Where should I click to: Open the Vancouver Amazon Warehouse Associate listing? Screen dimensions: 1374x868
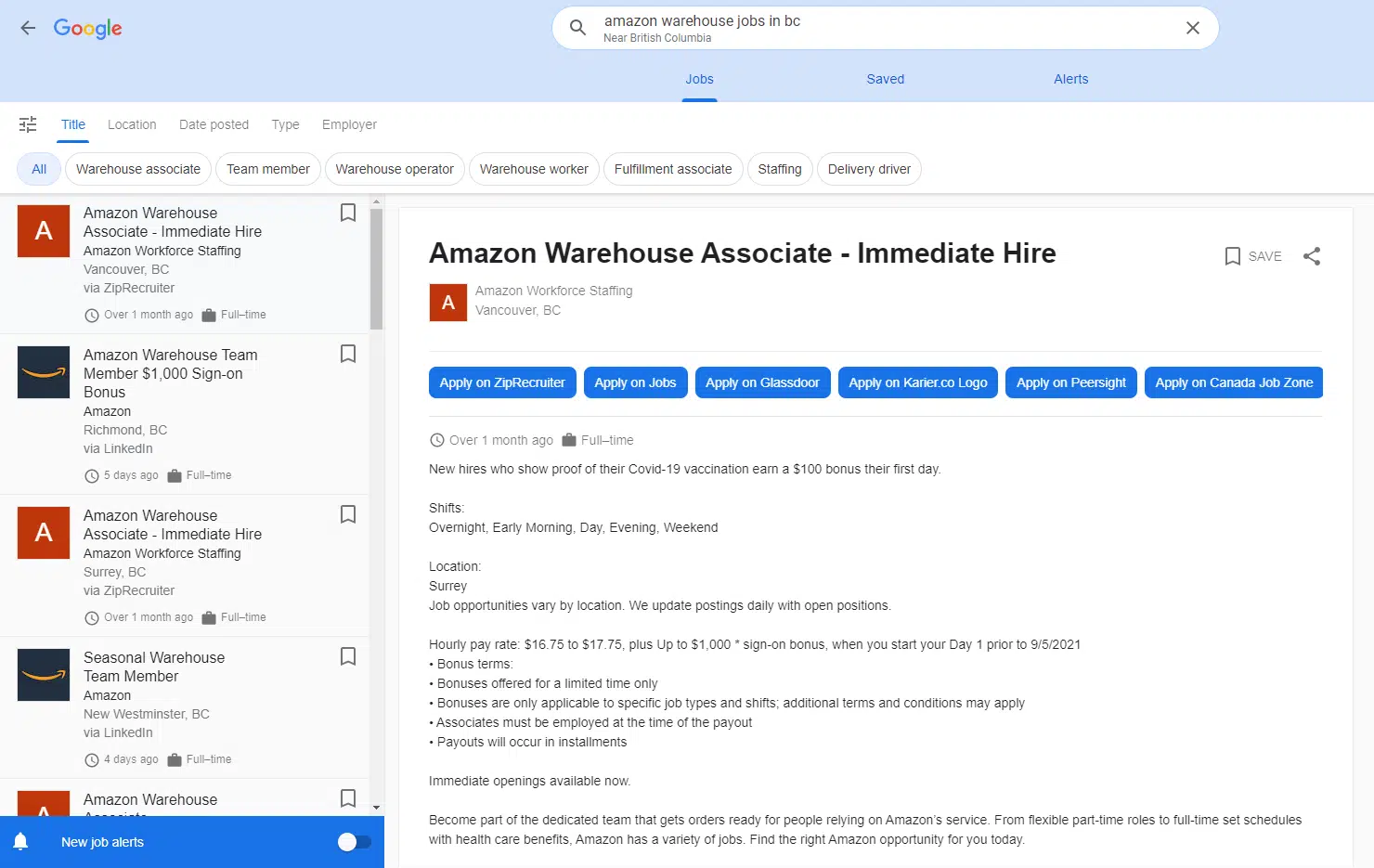pyautogui.click(x=185, y=264)
